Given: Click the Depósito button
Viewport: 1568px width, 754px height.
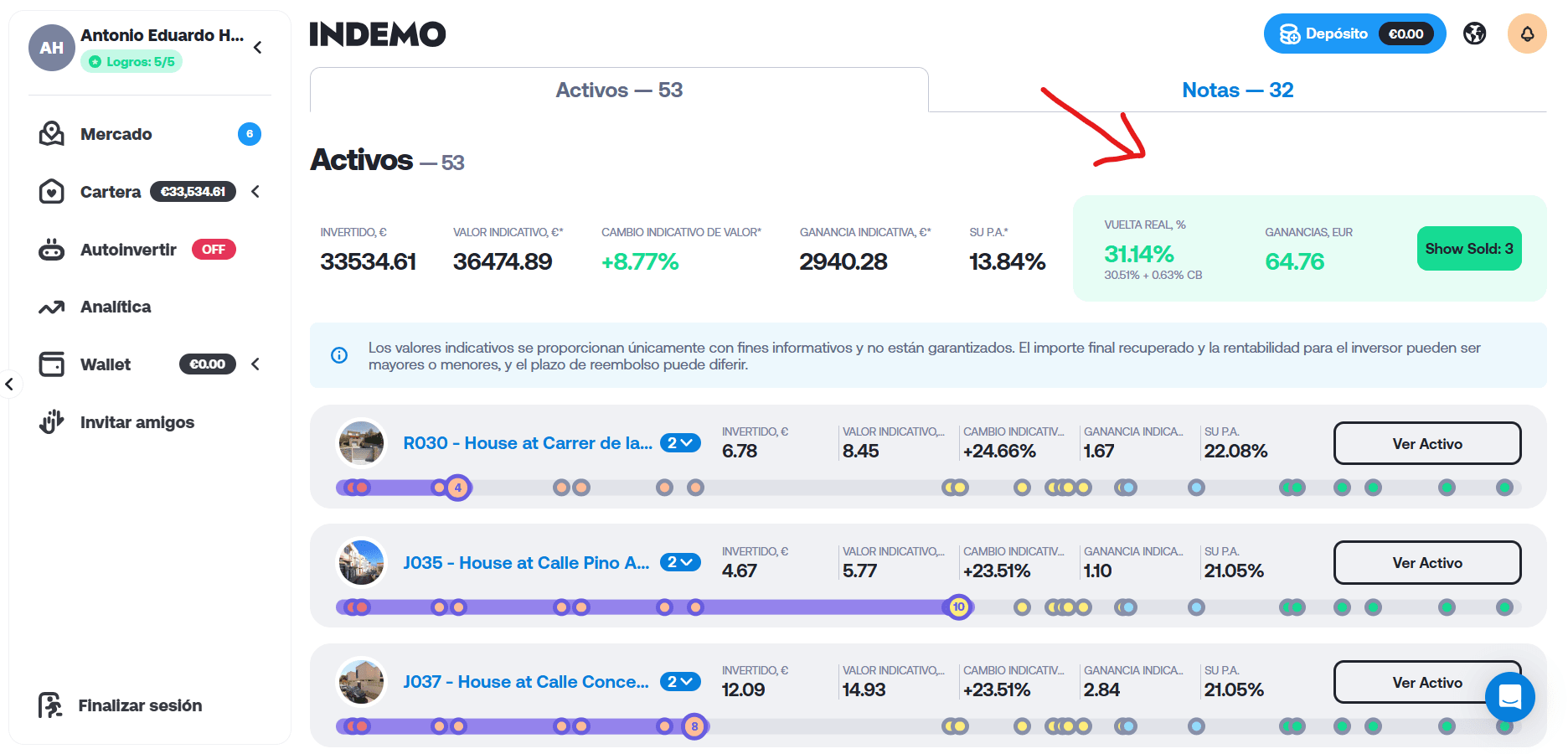Looking at the screenshot, I should [1354, 34].
